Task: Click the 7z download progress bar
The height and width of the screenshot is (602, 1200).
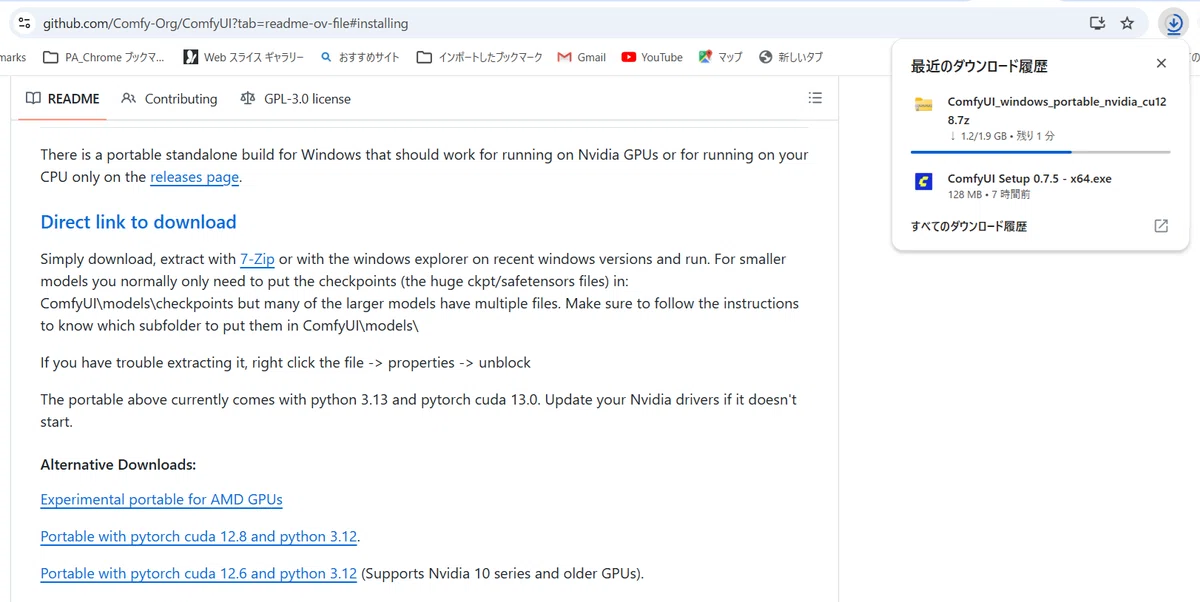Action: [x=1040, y=152]
